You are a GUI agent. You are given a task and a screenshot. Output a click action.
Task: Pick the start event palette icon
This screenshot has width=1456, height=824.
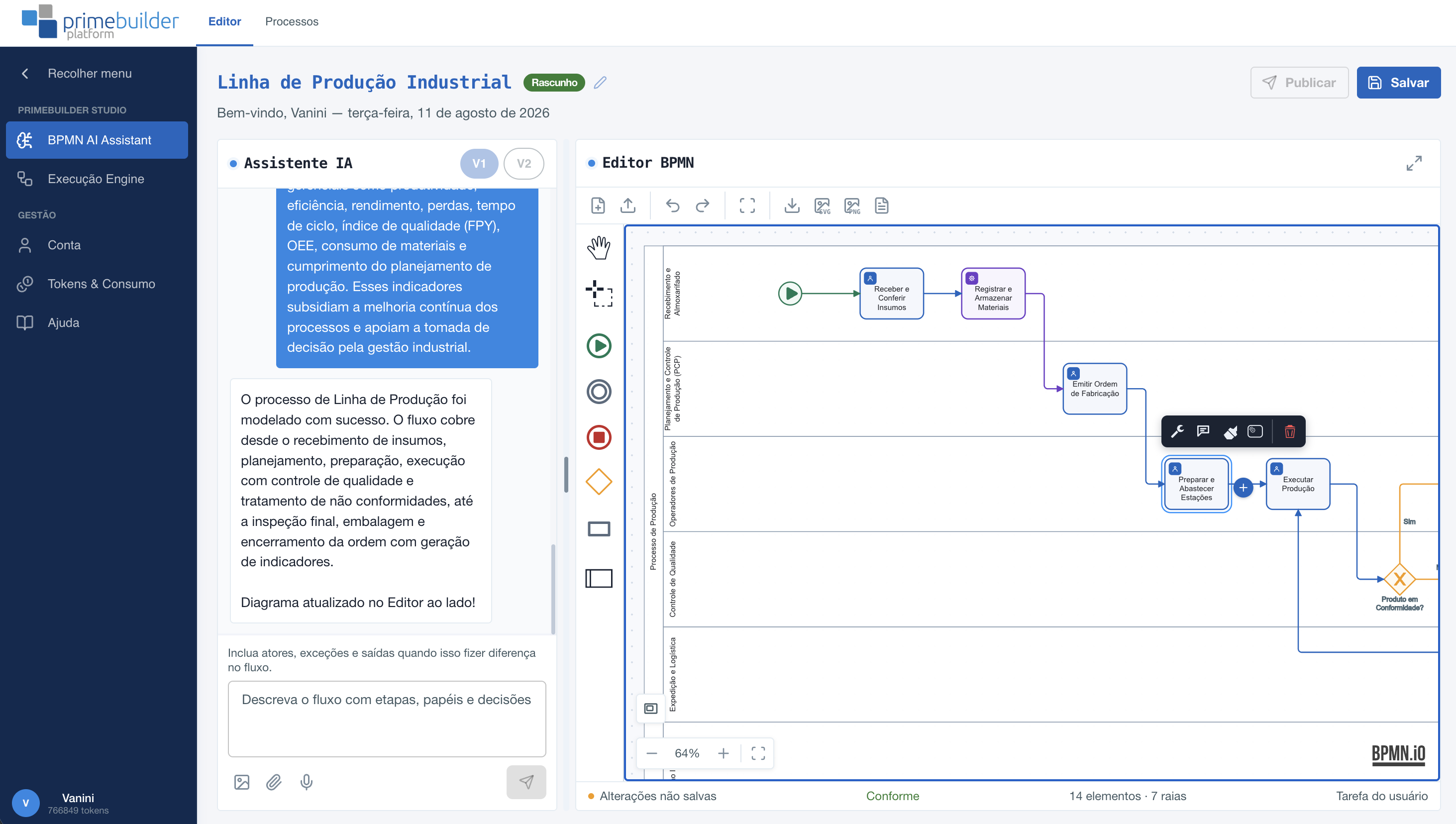(598, 345)
